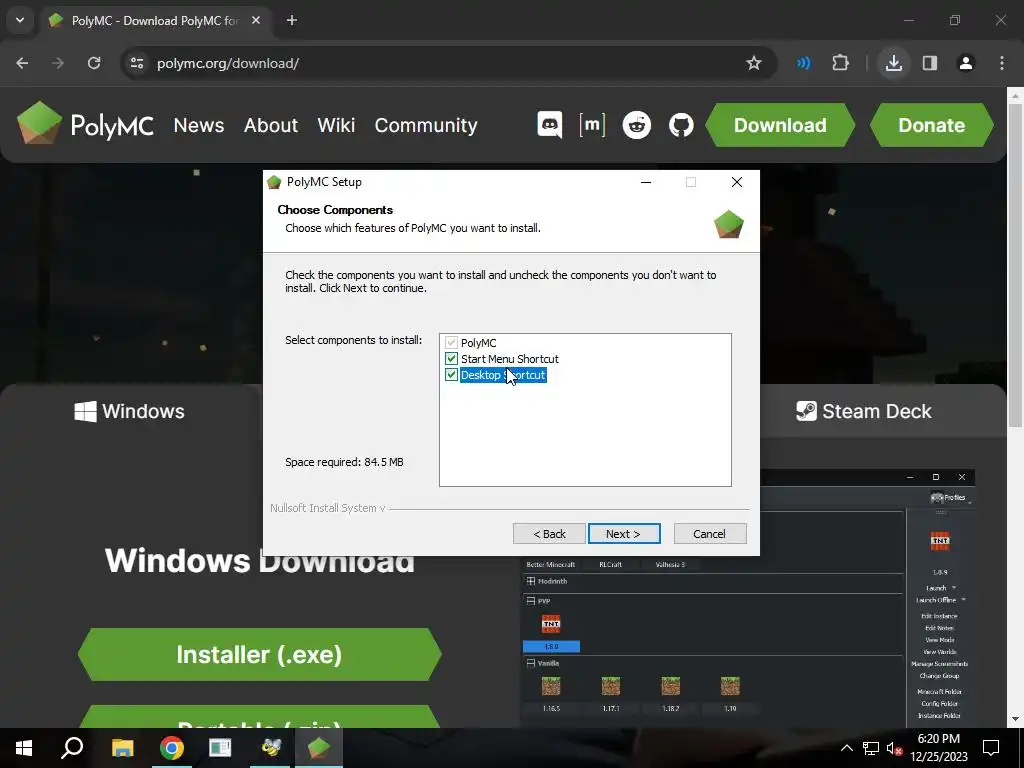Go back in browser history
The image size is (1024, 768).
22,63
